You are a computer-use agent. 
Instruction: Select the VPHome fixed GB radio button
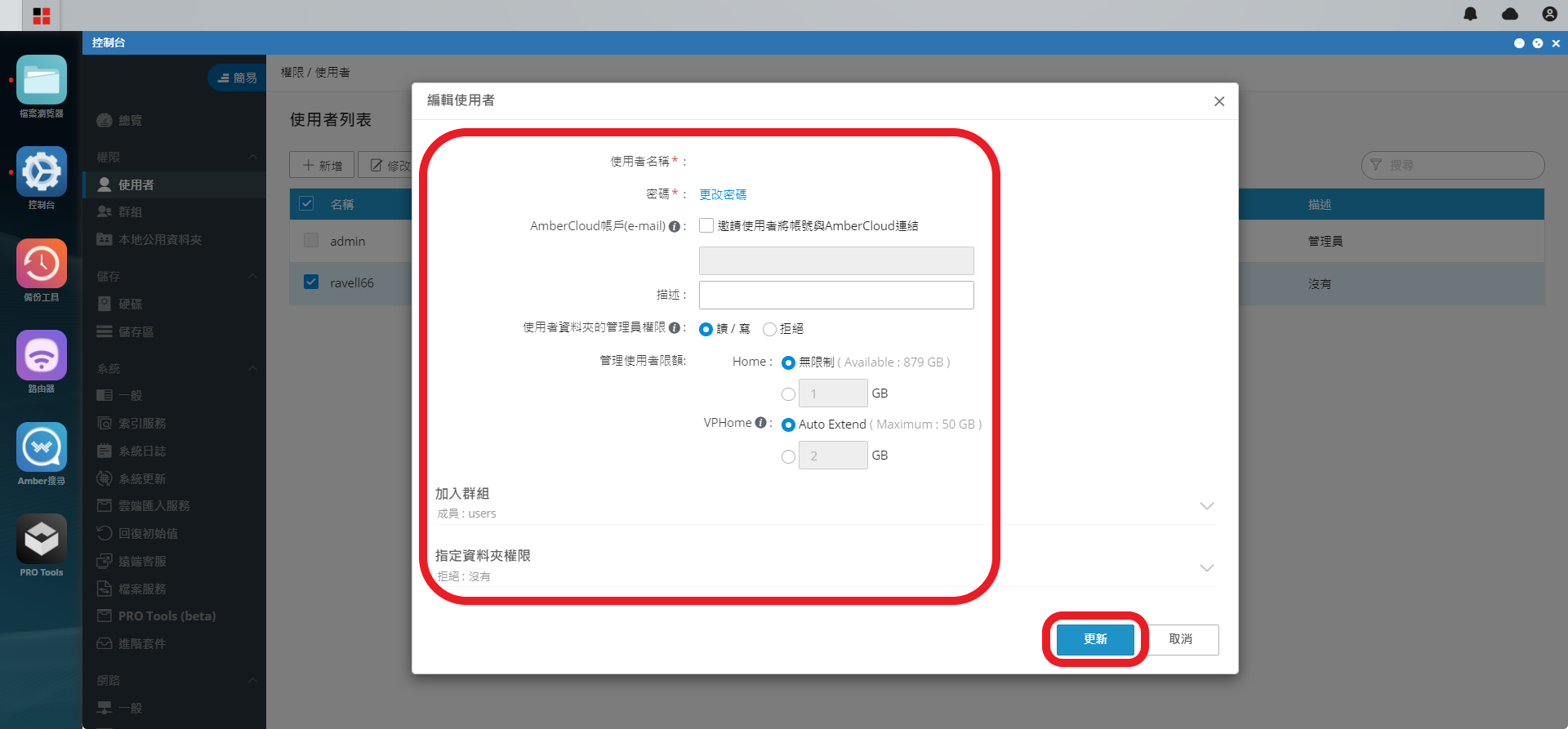coord(788,456)
